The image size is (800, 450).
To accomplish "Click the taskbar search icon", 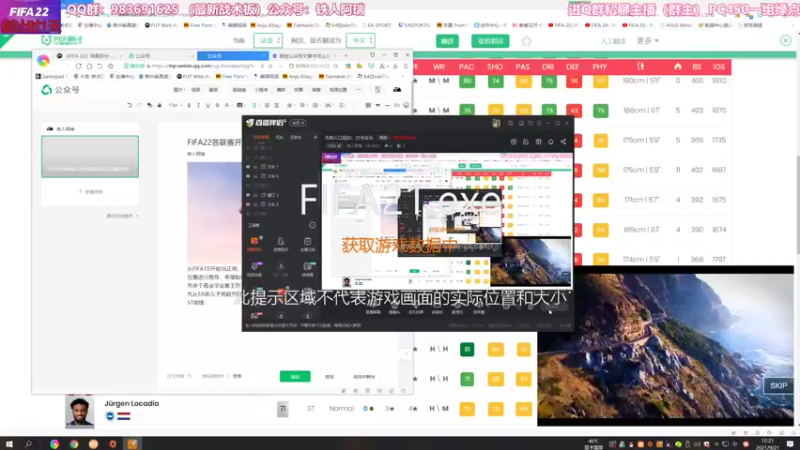I will point(29,444).
